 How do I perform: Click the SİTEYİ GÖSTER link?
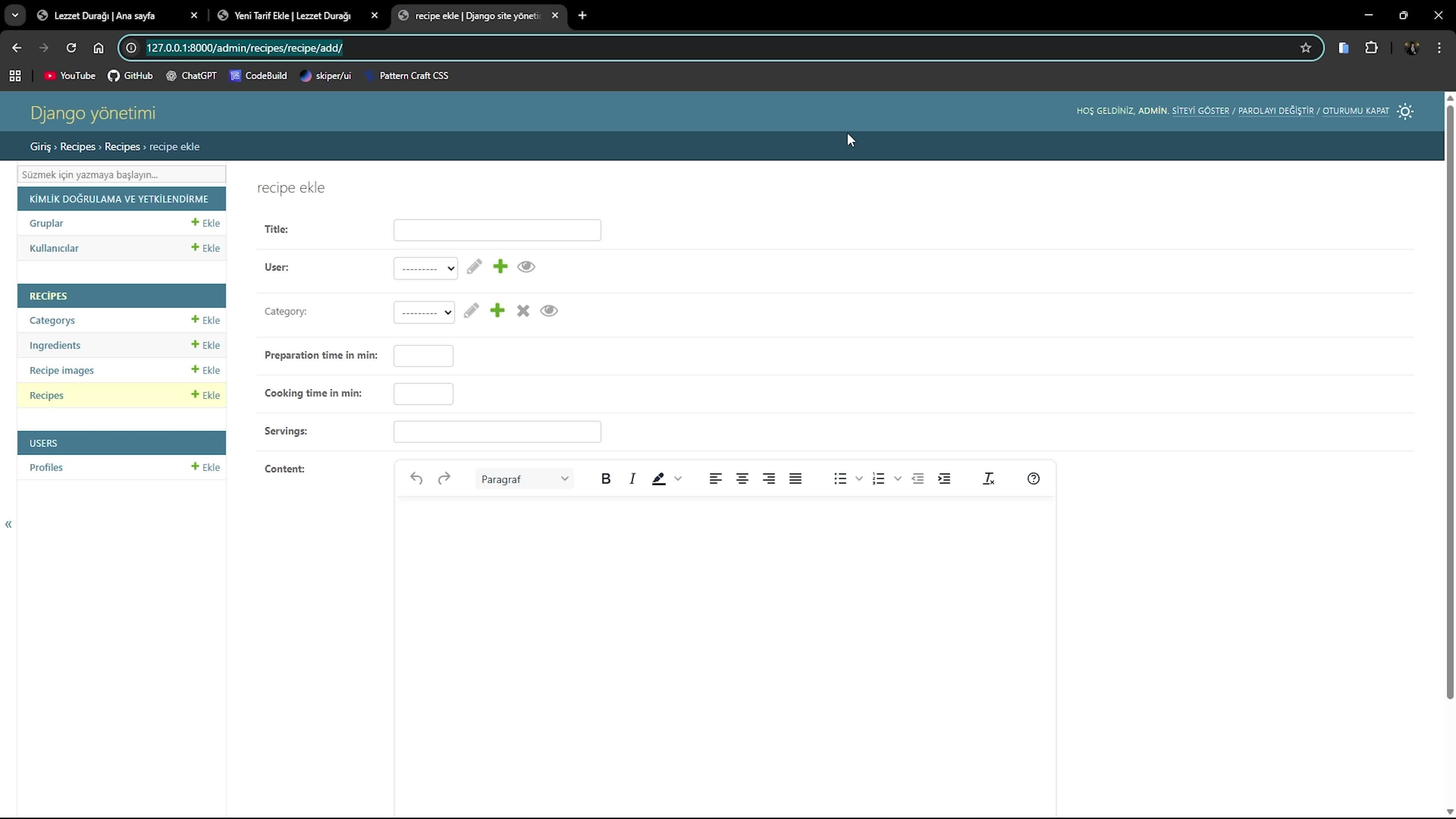coord(1200,111)
